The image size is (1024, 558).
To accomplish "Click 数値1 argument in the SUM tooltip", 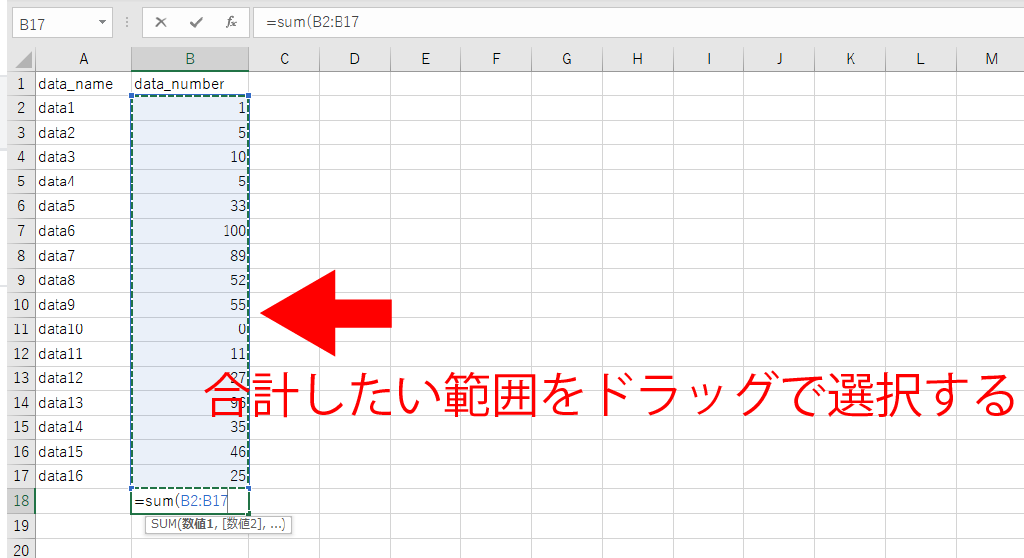I will [197, 524].
